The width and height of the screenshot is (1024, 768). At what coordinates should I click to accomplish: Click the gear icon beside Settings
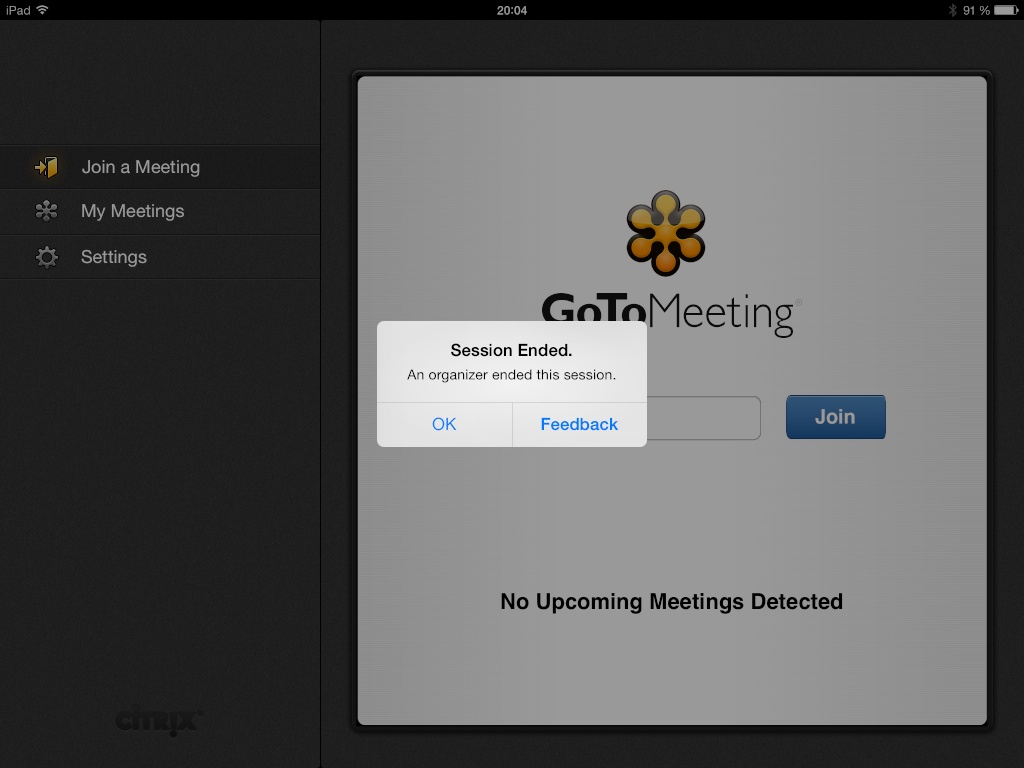click(46, 257)
